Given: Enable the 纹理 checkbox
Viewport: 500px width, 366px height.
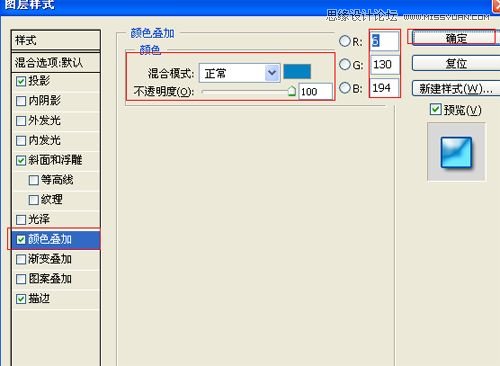Looking at the screenshot, I should click(34, 200).
